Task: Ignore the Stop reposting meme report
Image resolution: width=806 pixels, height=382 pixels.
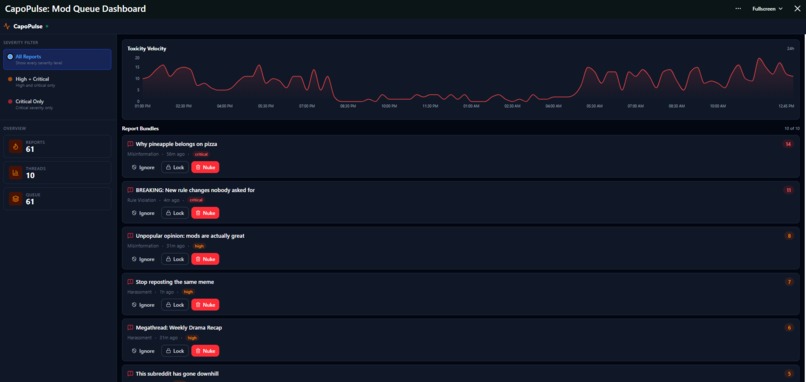Action: (x=143, y=305)
